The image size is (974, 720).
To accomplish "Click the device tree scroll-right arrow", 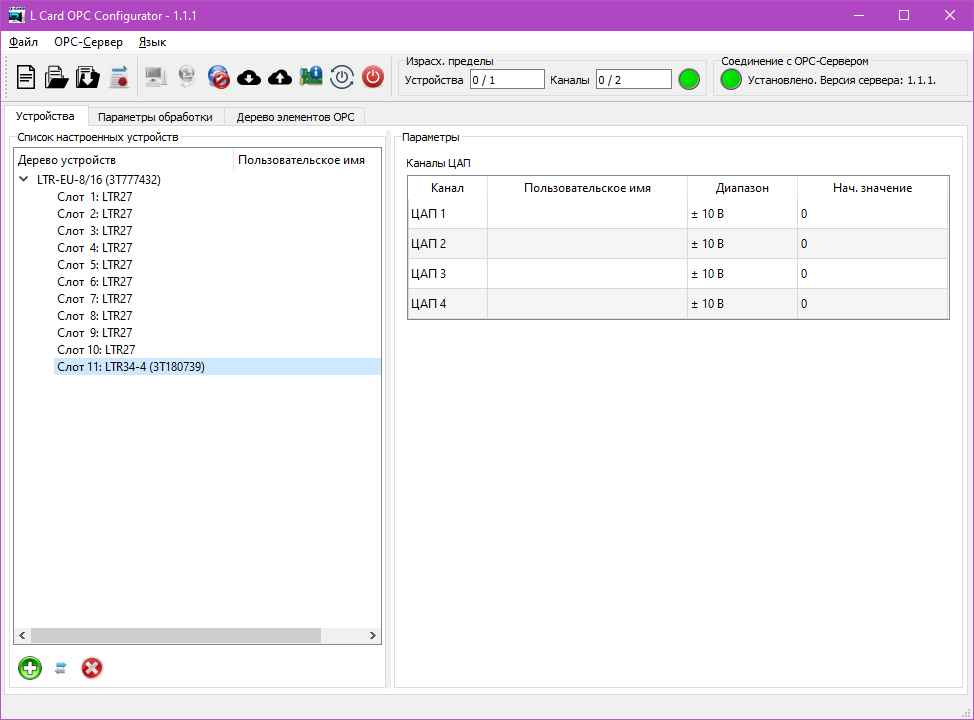I will (x=373, y=636).
